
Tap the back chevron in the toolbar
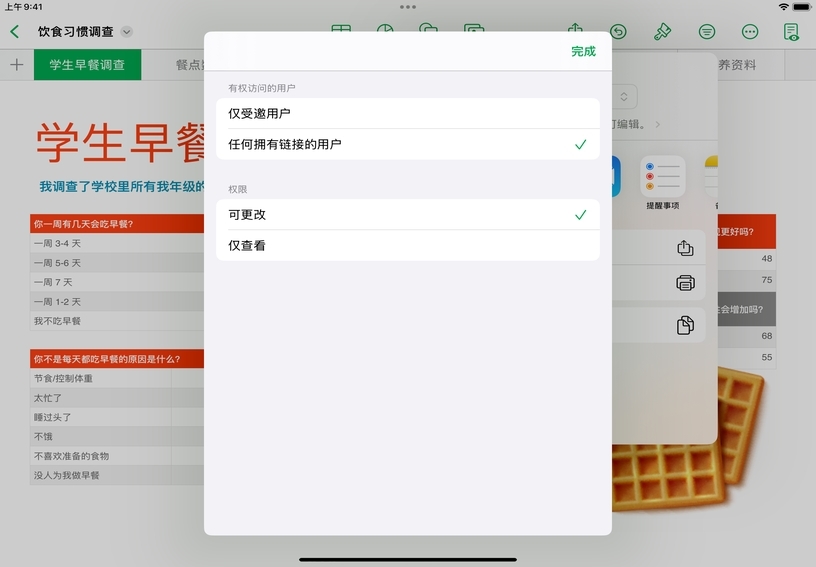(14, 32)
